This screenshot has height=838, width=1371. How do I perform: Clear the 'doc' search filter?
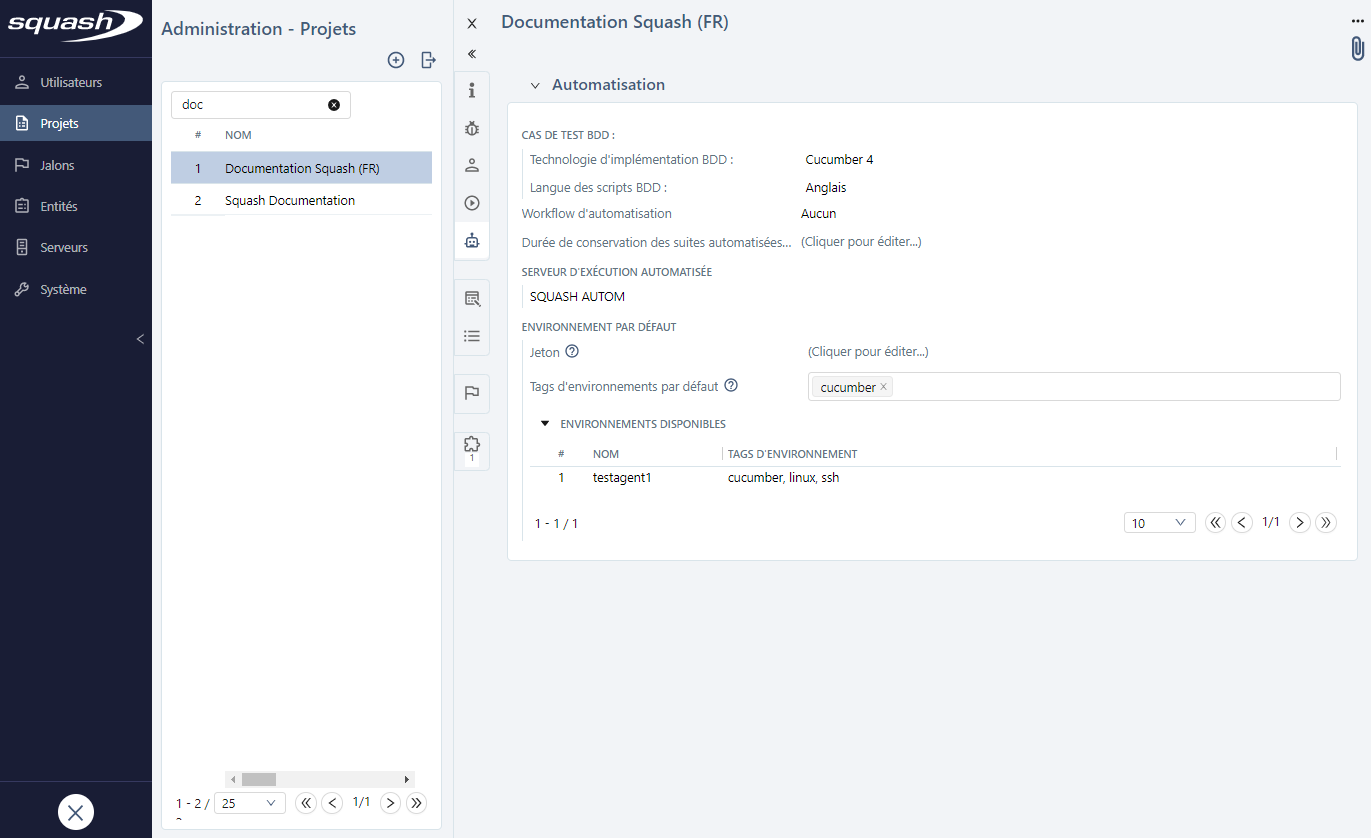334,105
